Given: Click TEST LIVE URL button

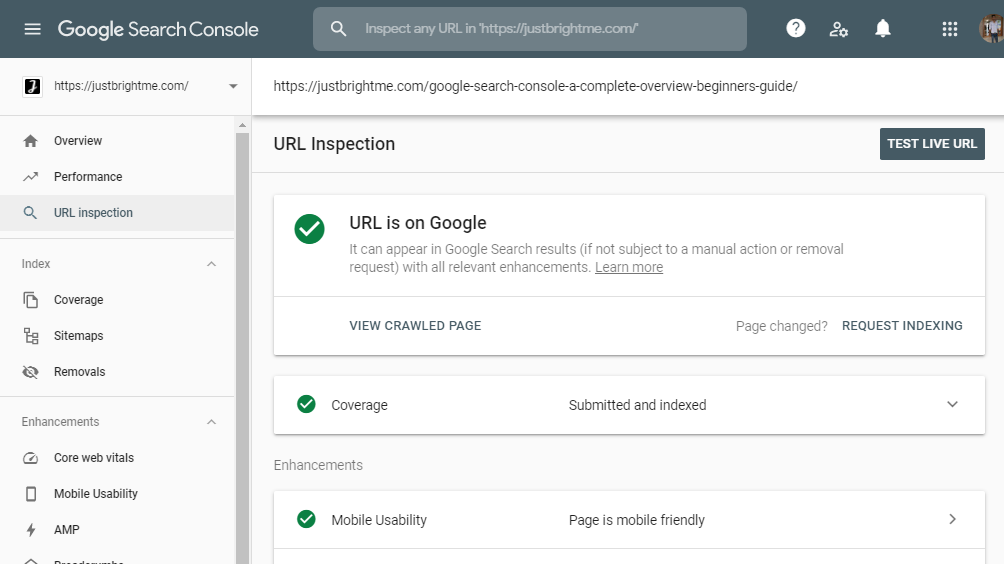Looking at the screenshot, I should coord(932,143).
